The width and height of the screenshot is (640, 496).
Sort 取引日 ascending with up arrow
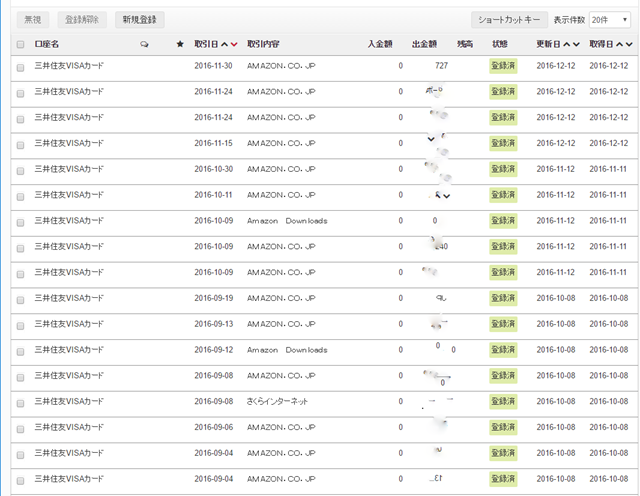coord(224,44)
